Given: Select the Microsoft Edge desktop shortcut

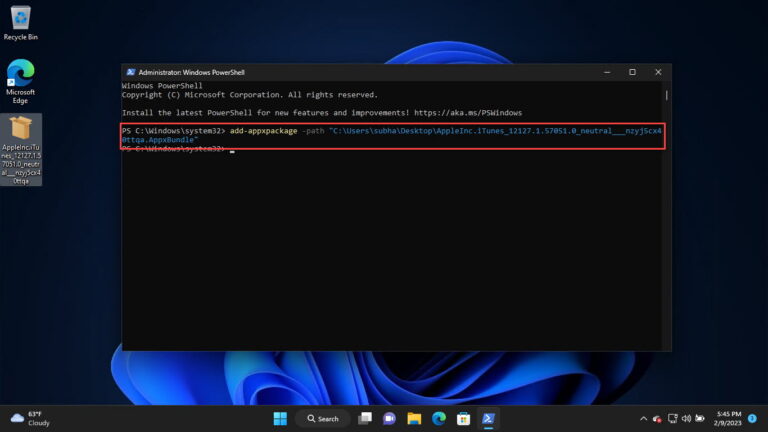Looking at the screenshot, I should 21,81.
